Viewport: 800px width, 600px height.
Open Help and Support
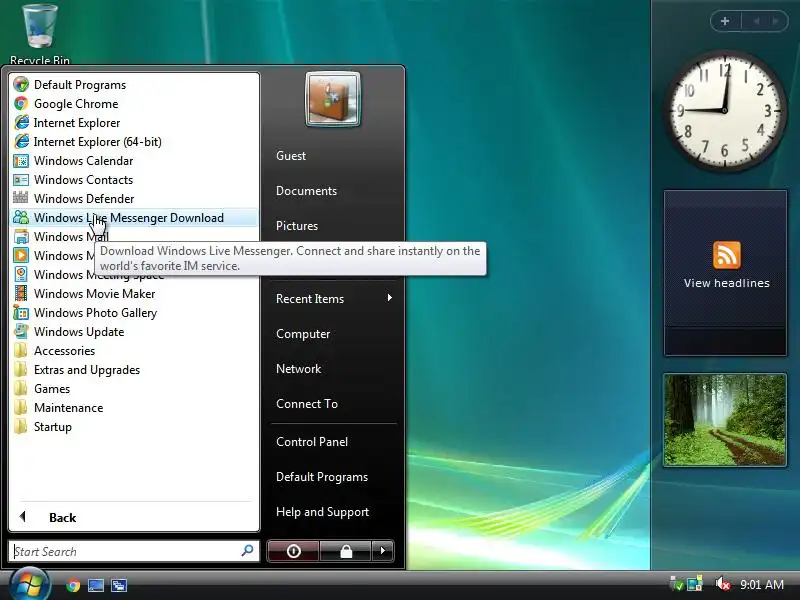click(x=322, y=512)
